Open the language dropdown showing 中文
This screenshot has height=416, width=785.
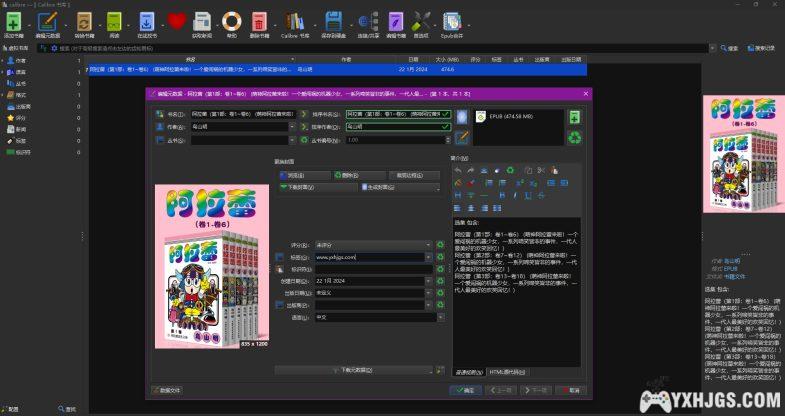pyautogui.click(x=441, y=317)
